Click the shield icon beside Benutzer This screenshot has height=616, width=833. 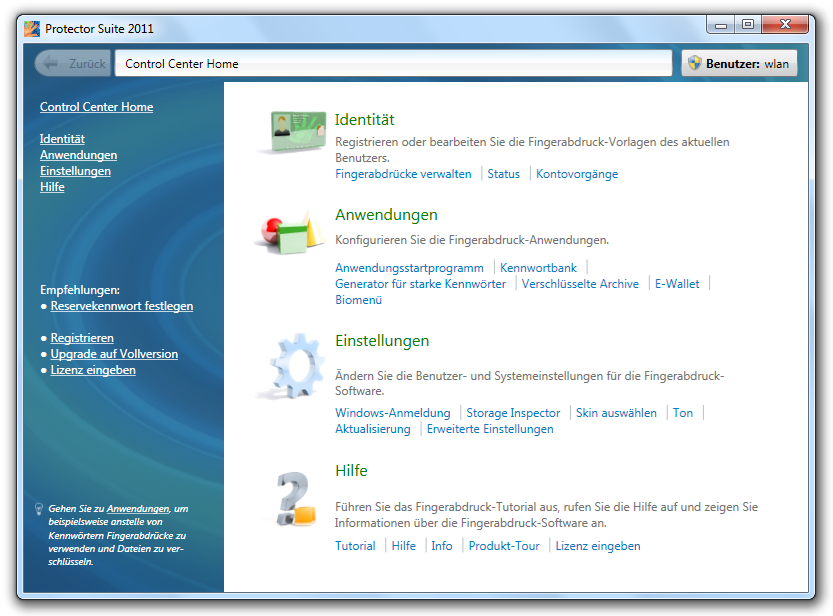694,63
